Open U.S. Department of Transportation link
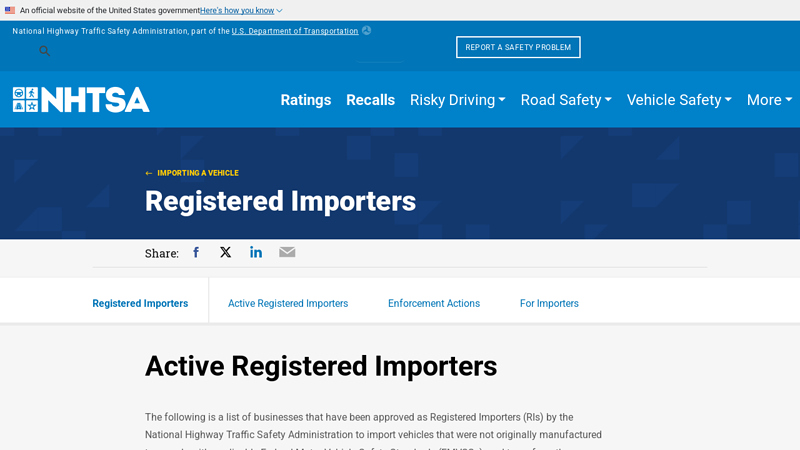 point(295,31)
